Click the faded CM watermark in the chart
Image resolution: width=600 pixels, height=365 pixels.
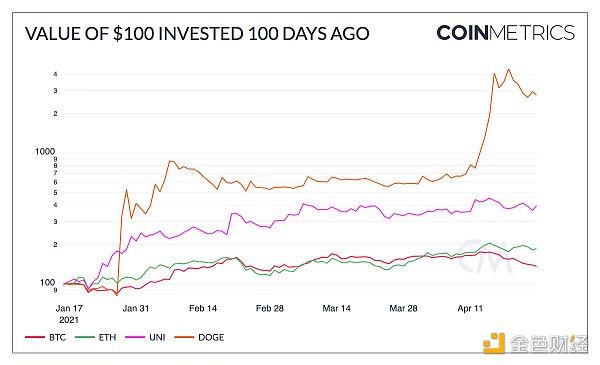point(485,256)
